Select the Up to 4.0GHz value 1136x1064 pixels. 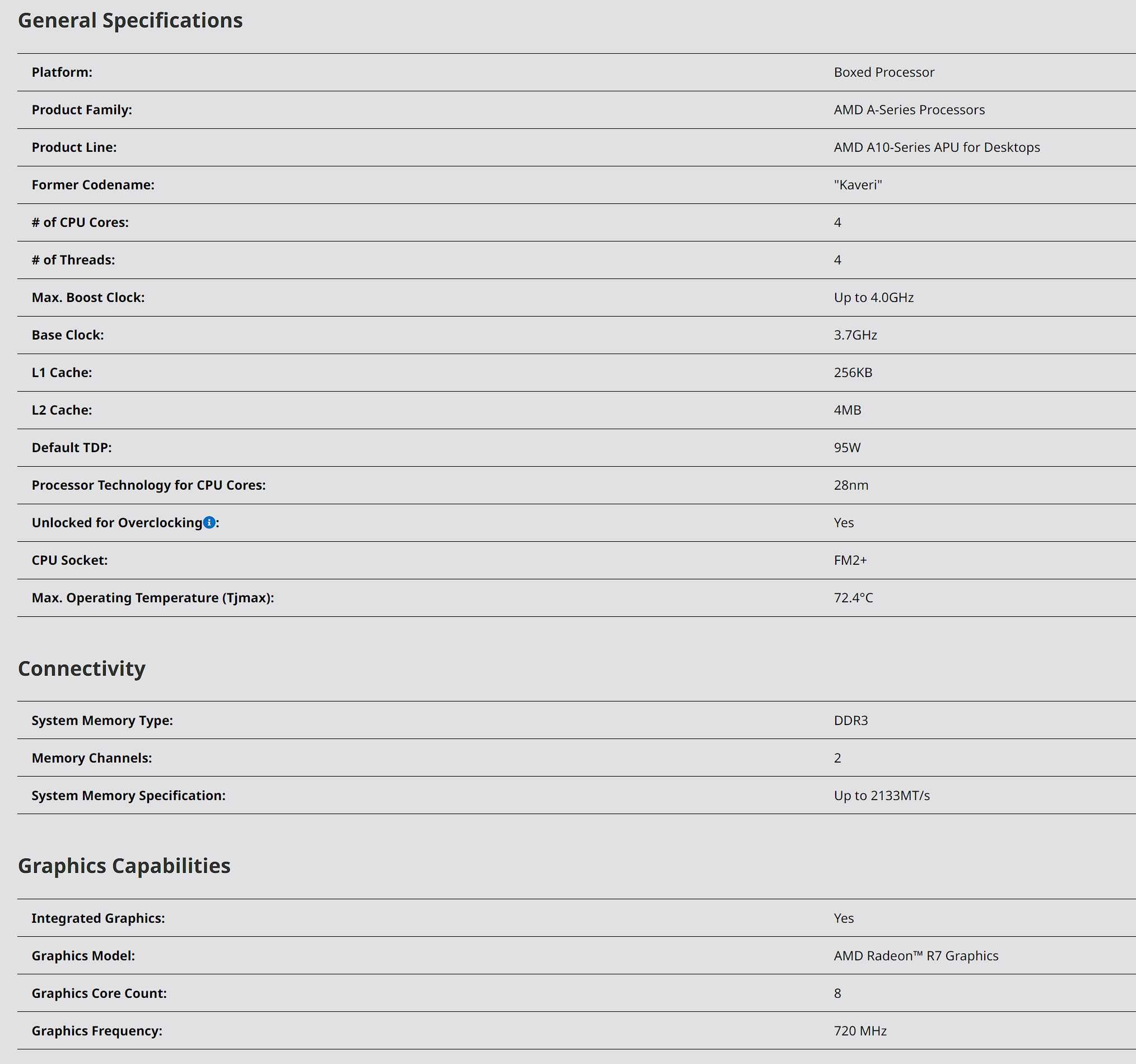coord(874,297)
